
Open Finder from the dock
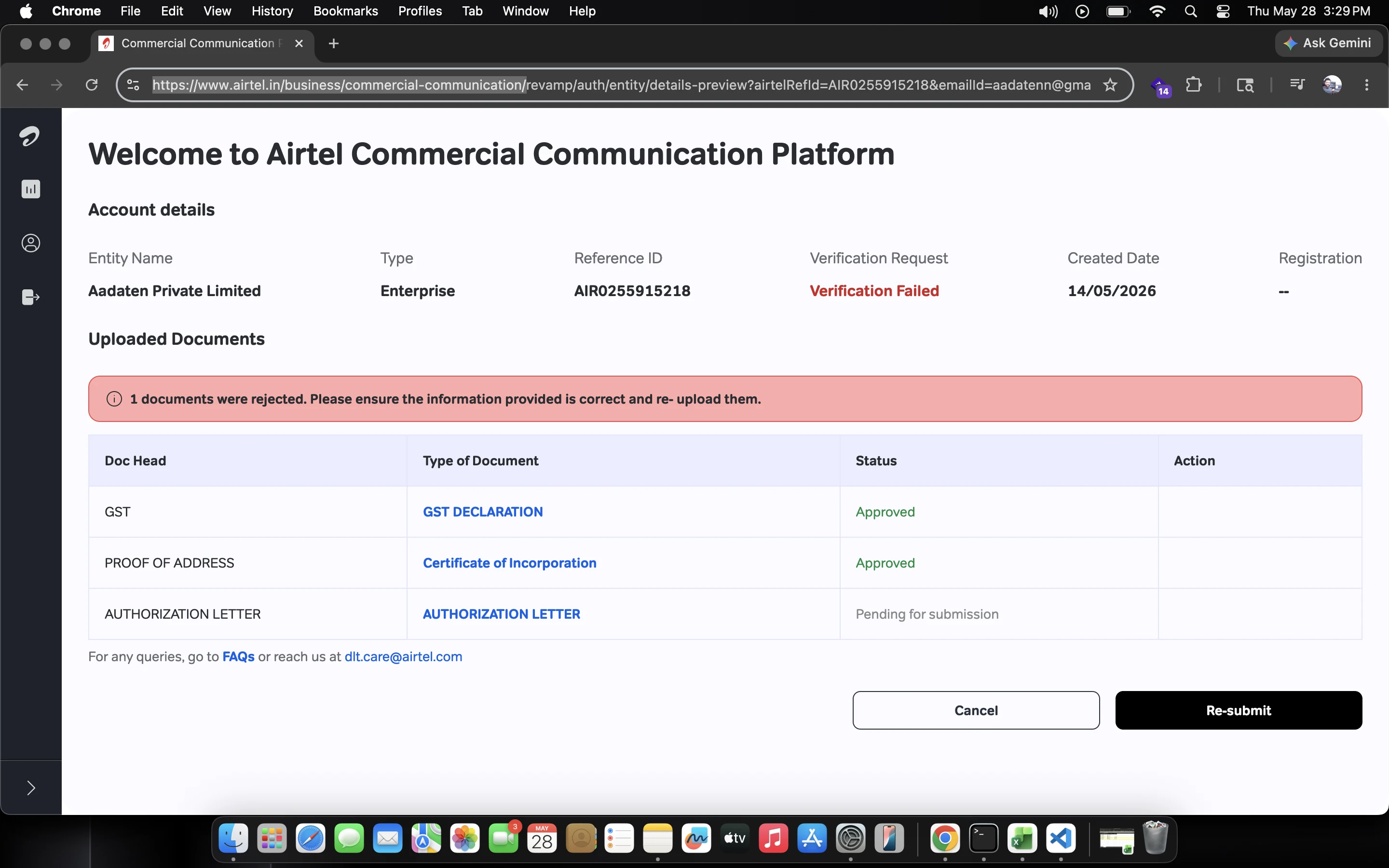pyautogui.click(x=233, y=839)
